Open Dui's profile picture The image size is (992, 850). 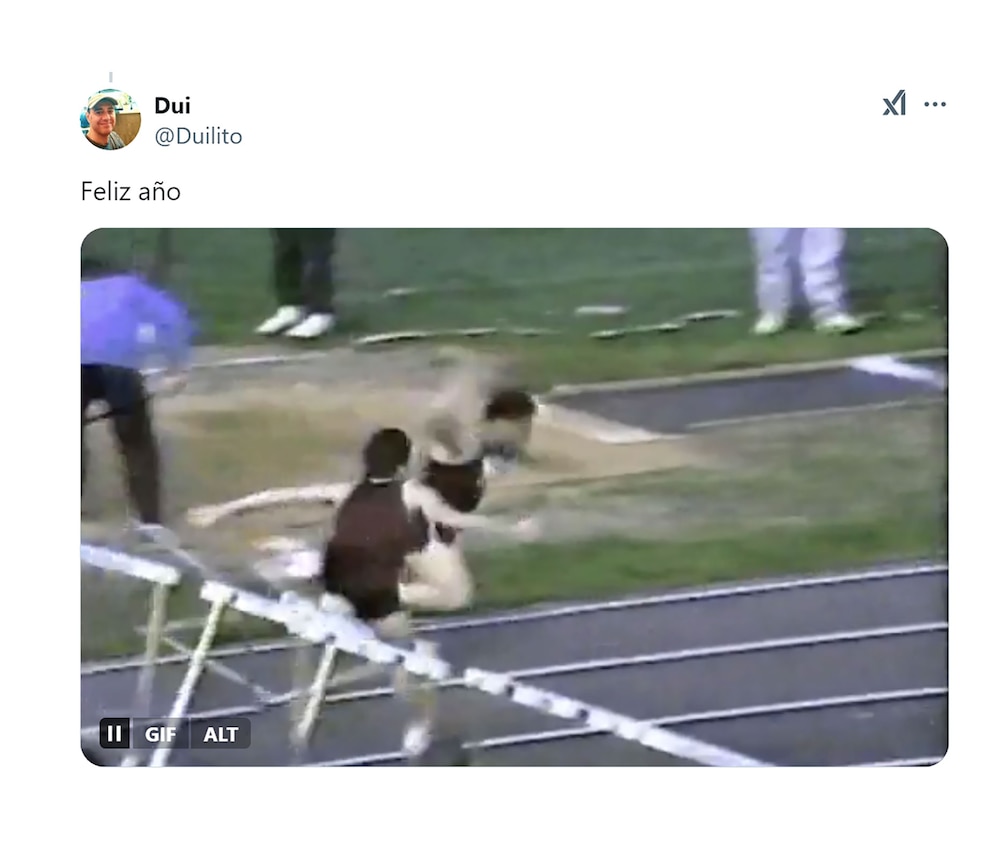click(x=110, y=119)
